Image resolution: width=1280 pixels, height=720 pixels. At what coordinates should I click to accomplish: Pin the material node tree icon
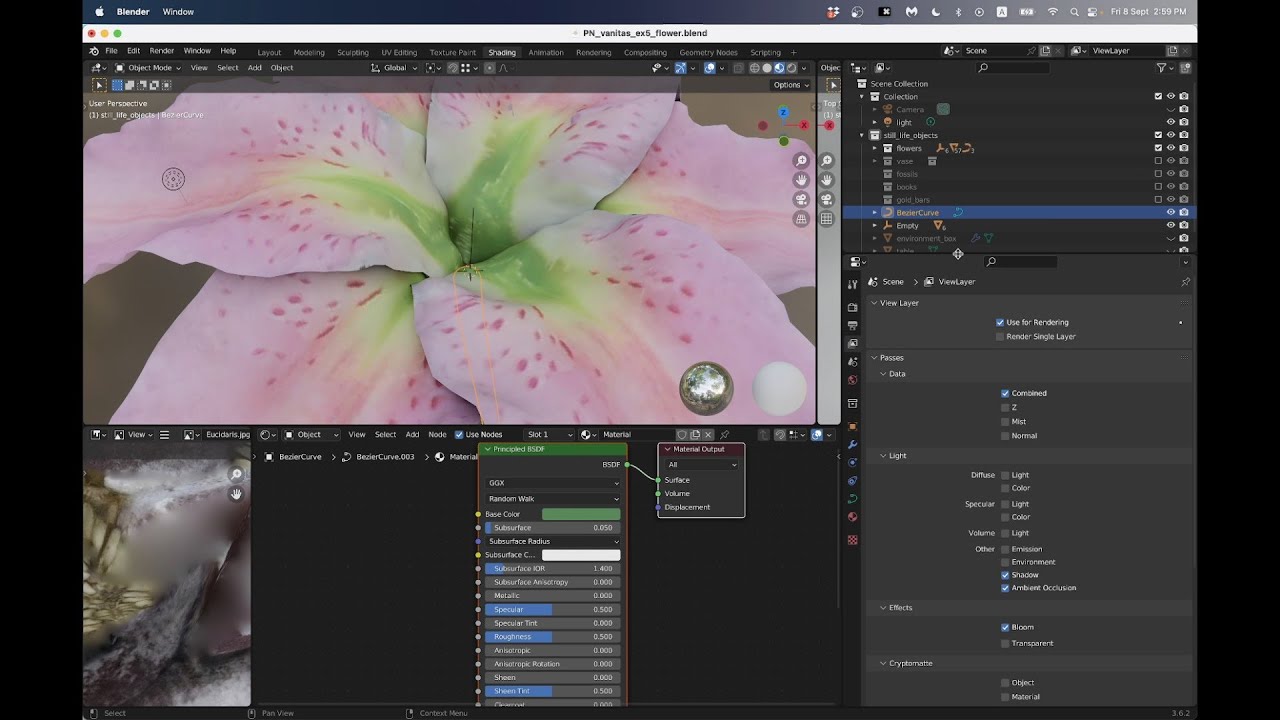click(725, 435)
